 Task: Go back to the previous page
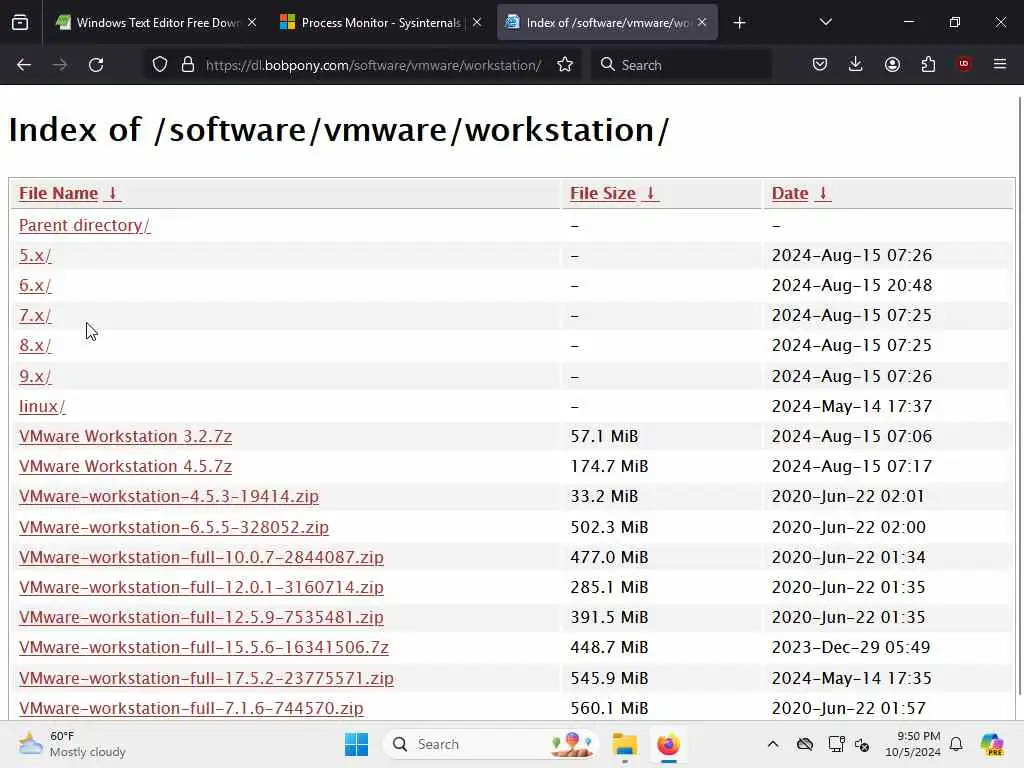(x=24, y=65)
